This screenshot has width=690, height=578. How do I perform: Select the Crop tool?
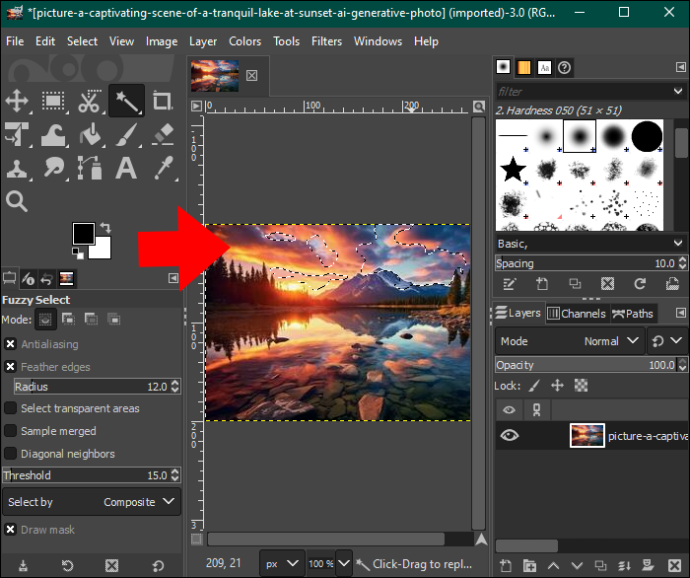pos(162,101)
